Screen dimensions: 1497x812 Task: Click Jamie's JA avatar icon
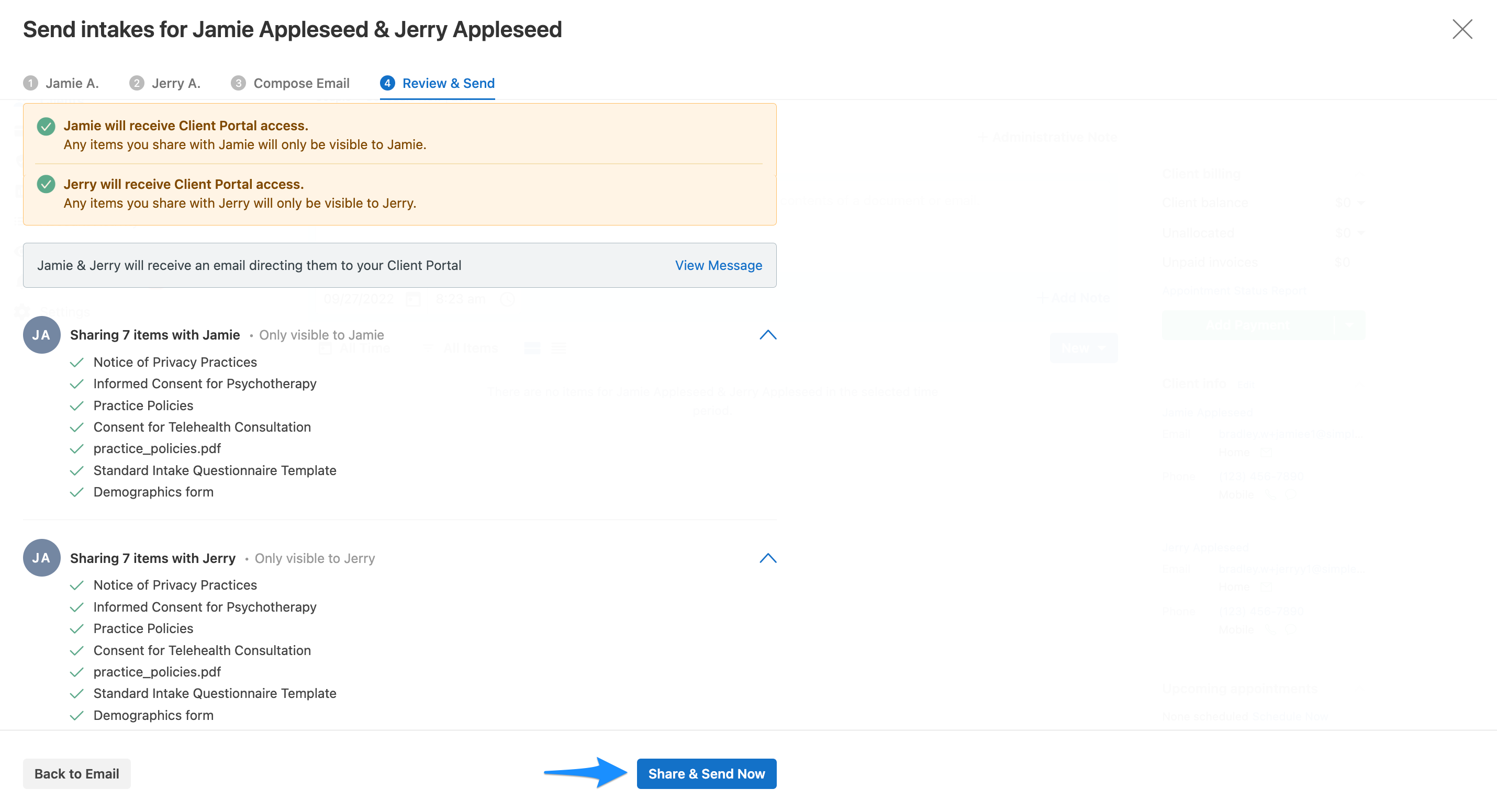pyautogui.click(x=41, y=335)
